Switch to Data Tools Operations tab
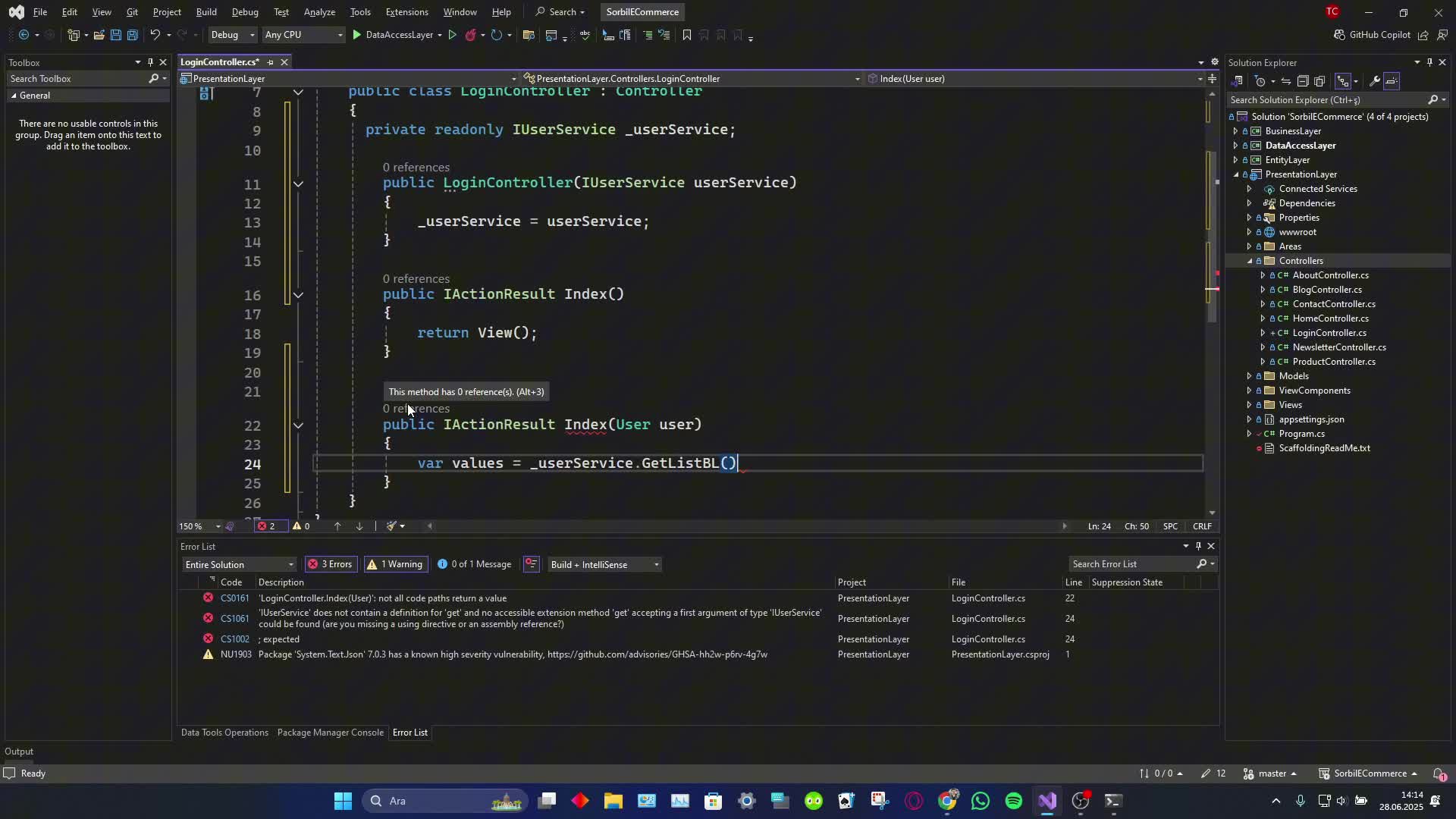This screenshot has height=819, width=1456. coord(224,733)
